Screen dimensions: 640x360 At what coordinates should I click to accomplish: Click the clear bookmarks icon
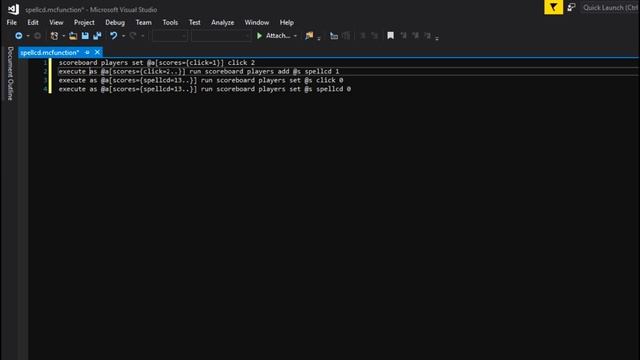tap(427, 36)
